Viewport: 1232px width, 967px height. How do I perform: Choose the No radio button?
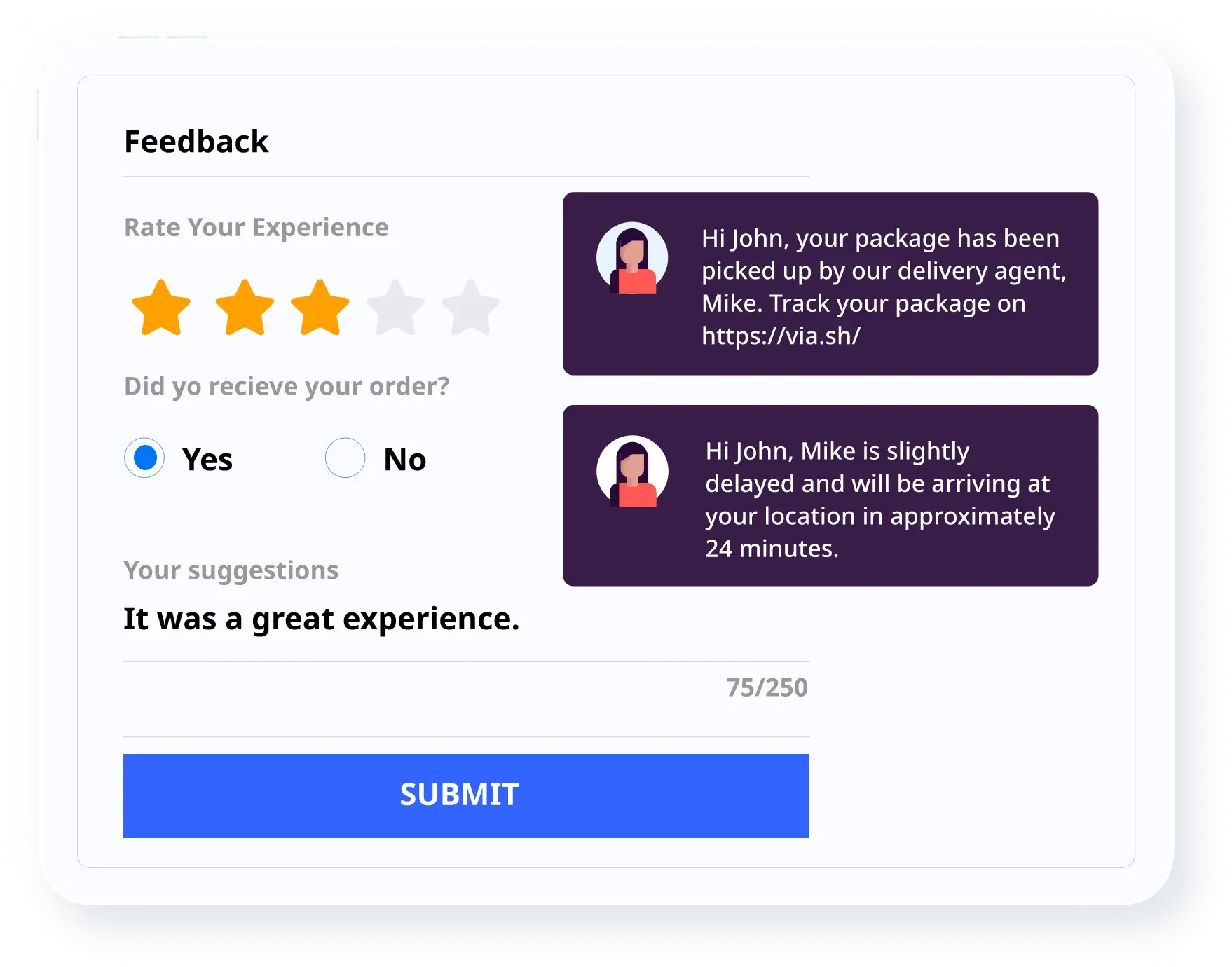pyautogui.click(x=345, y=458)
